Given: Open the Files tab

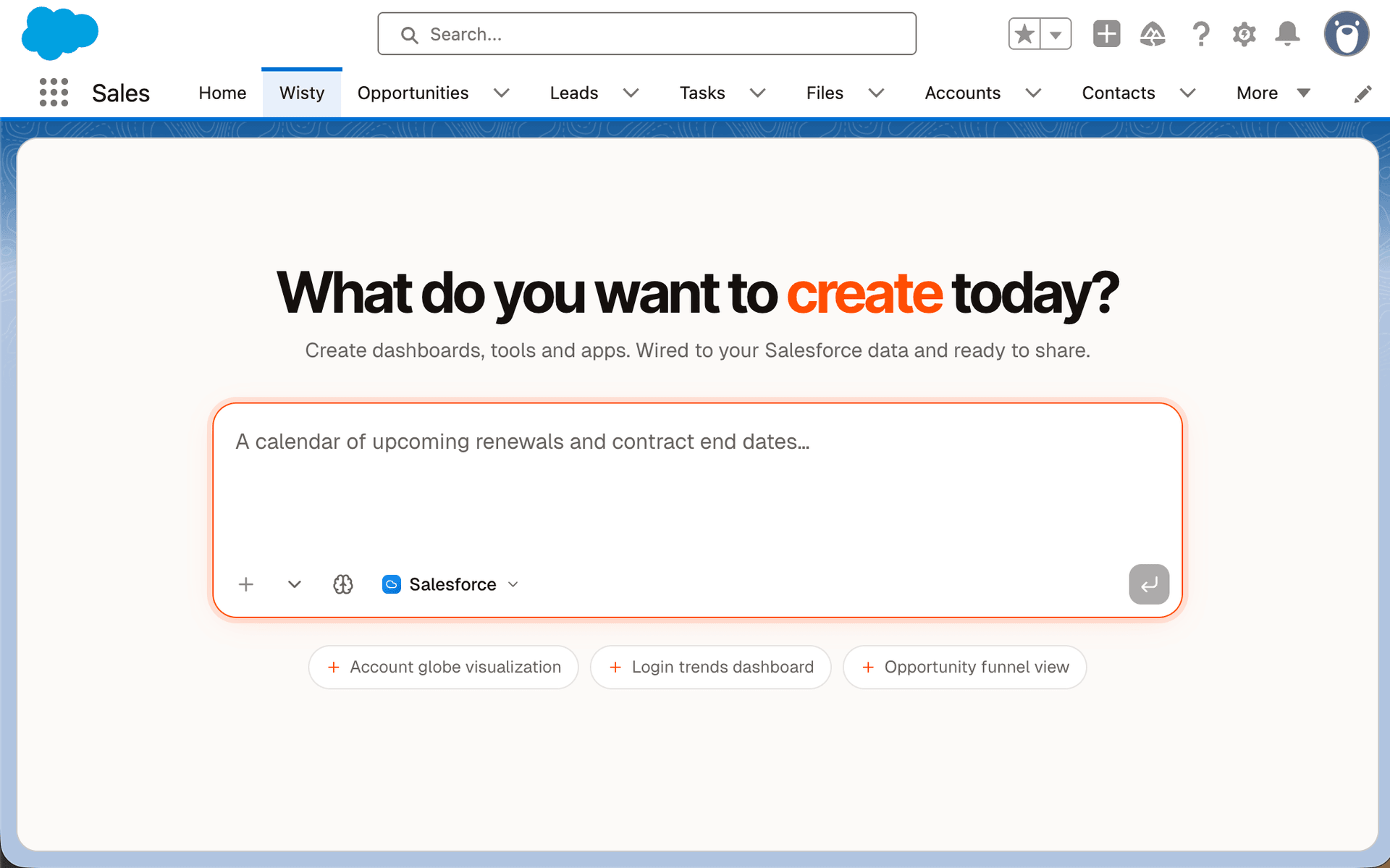Looking at the screenshot, I should [x=825, y=93].
